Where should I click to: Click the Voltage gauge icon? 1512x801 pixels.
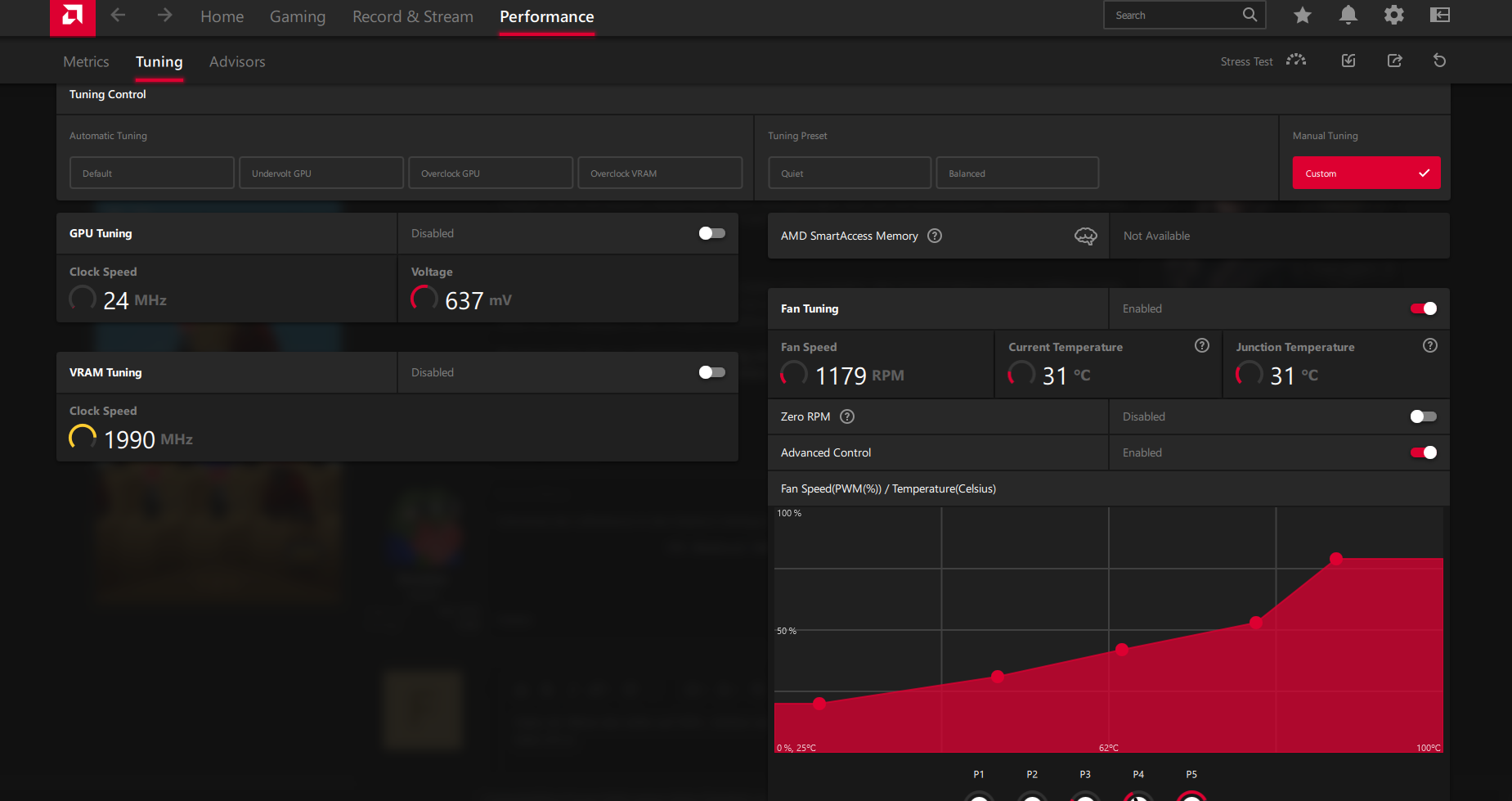[424, 299]
